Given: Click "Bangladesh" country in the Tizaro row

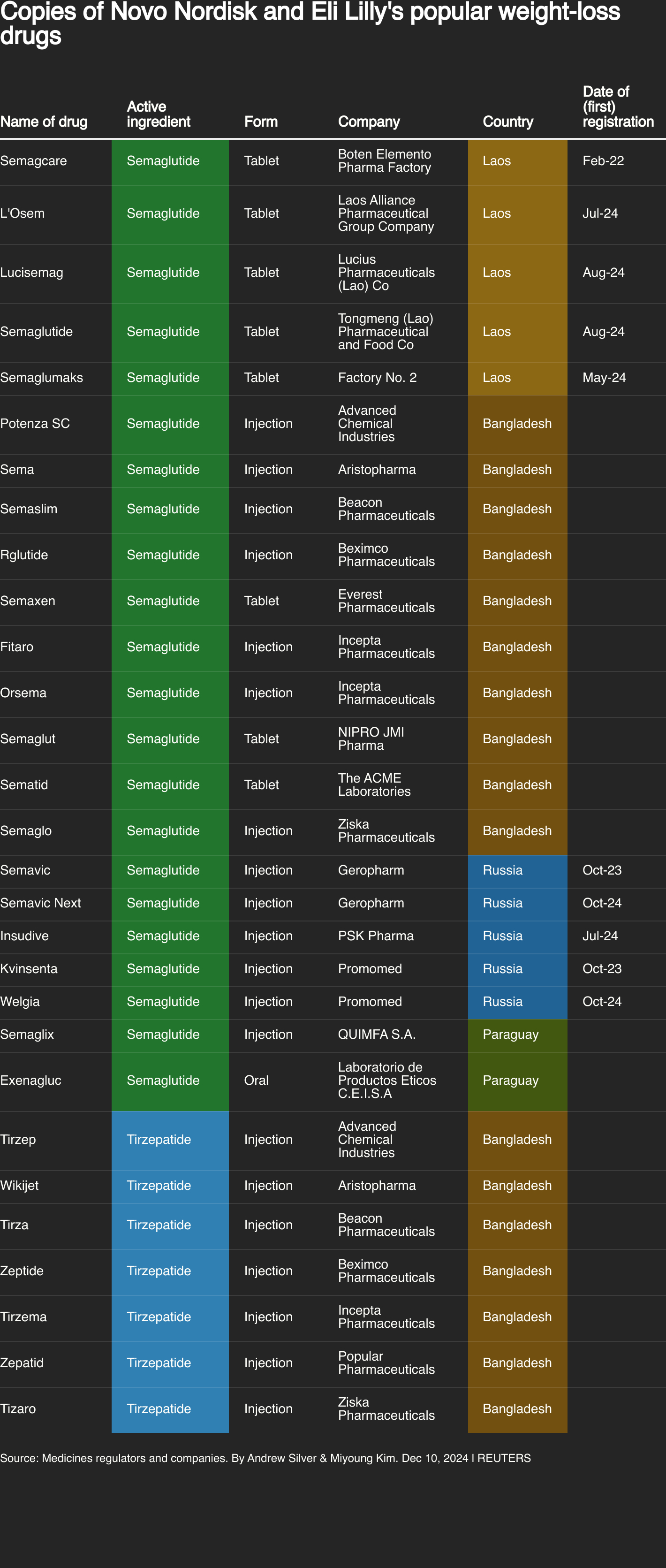Looking at the screenshot, I should [x=517, y=1409].
